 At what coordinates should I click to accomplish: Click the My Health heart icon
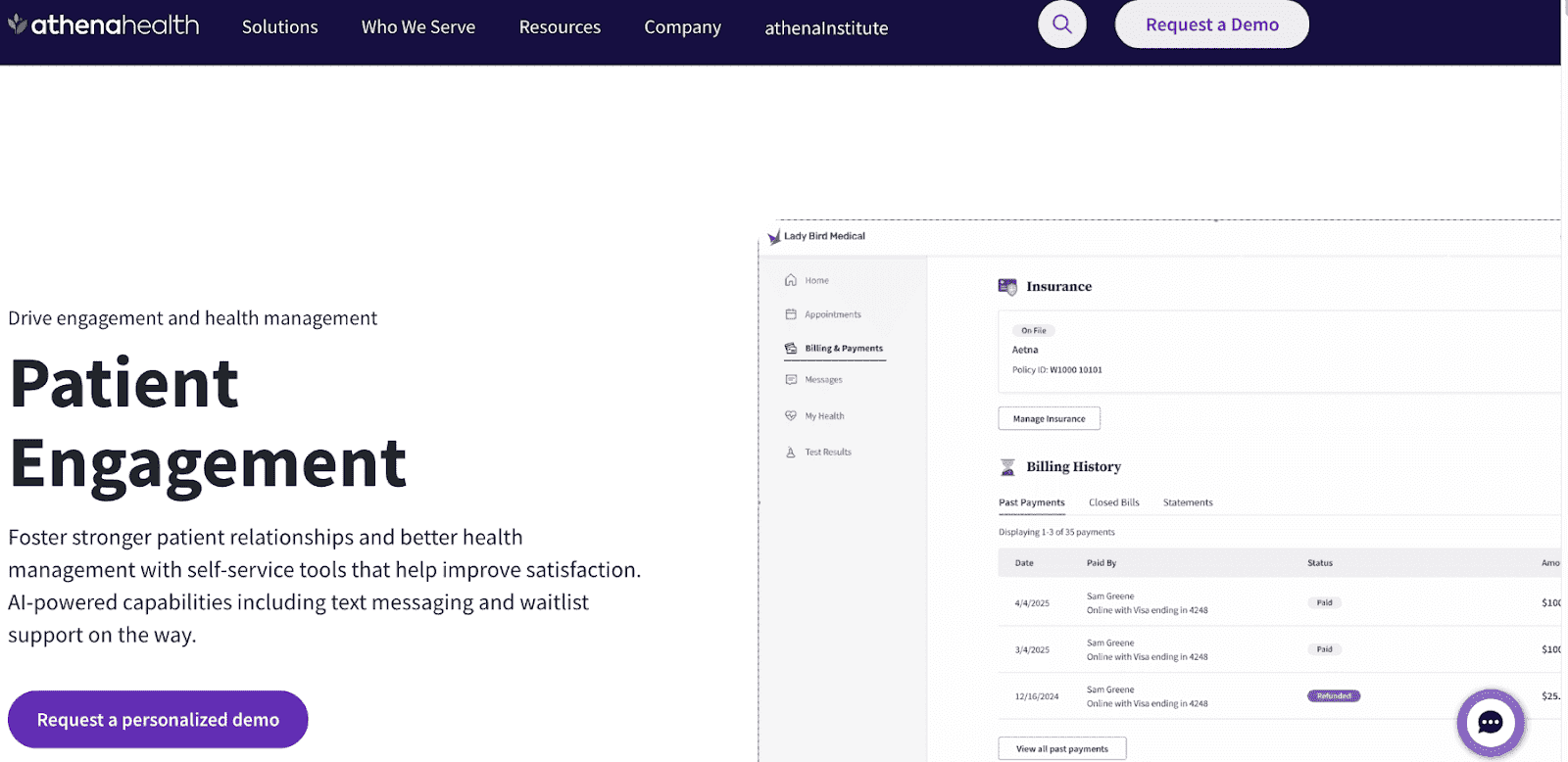791,415
